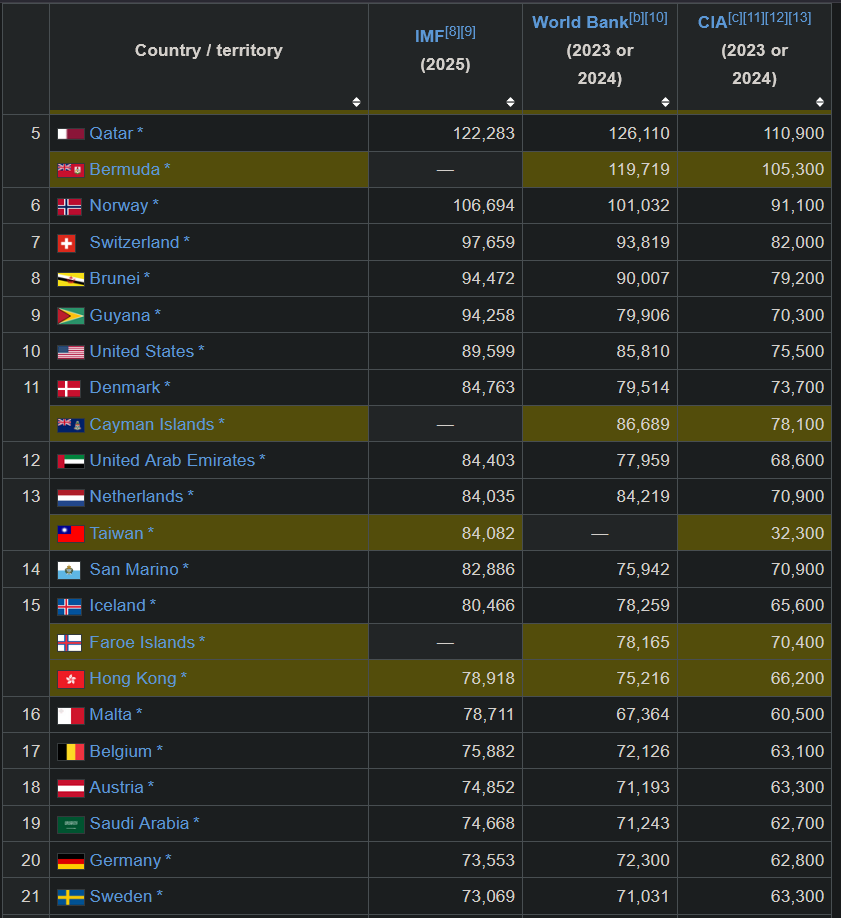Viewport: 841px width, 918px height.
Task: Open World Bank footnote reference [b]
Action: 636,18
